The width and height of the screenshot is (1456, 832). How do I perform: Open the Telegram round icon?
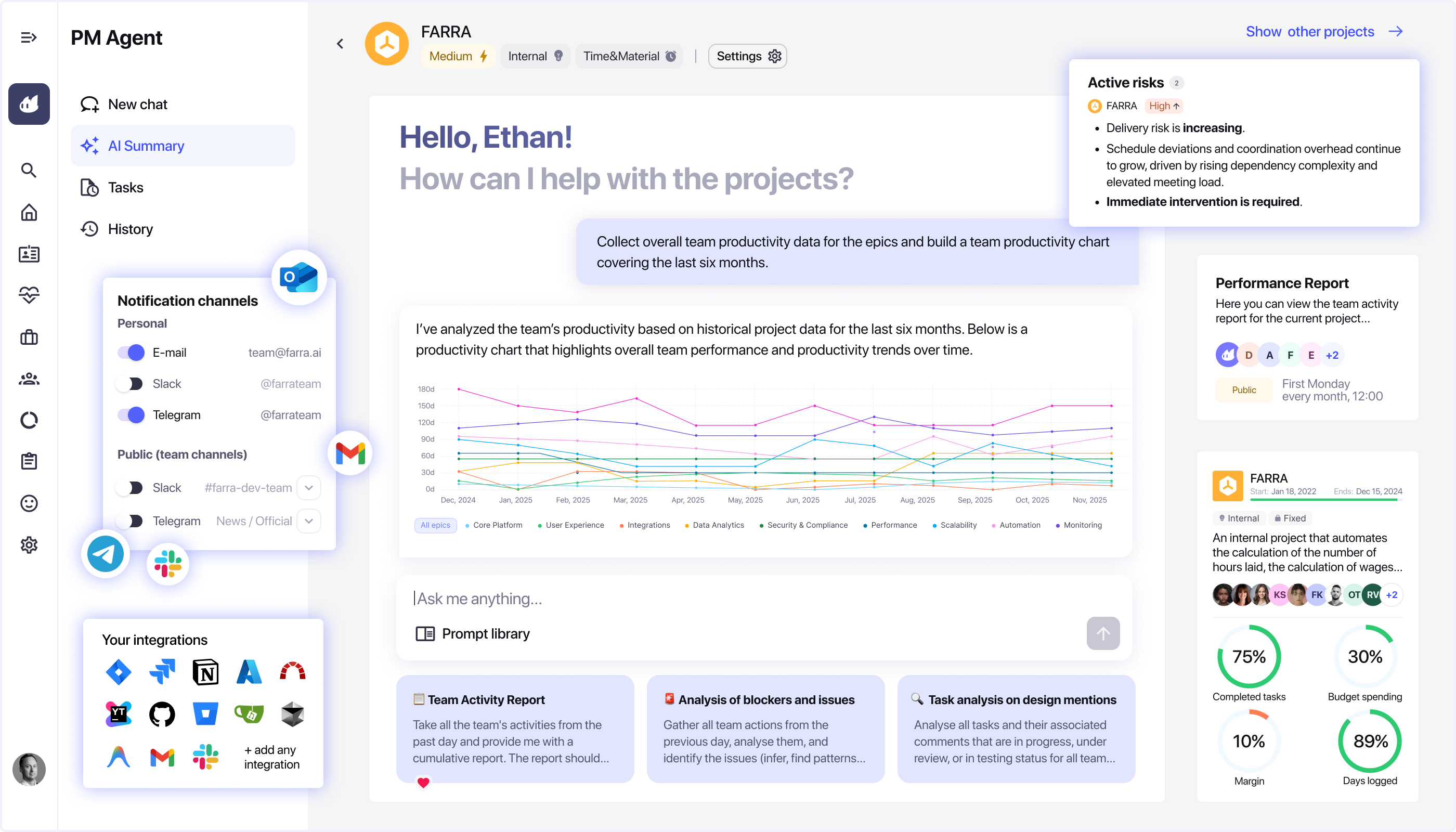click(x=106, y=553)
